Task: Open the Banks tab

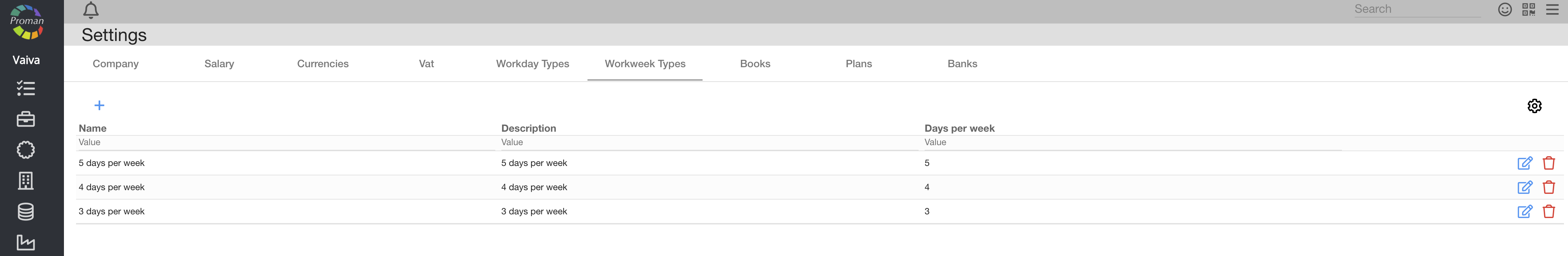Action: coord(962,64)
